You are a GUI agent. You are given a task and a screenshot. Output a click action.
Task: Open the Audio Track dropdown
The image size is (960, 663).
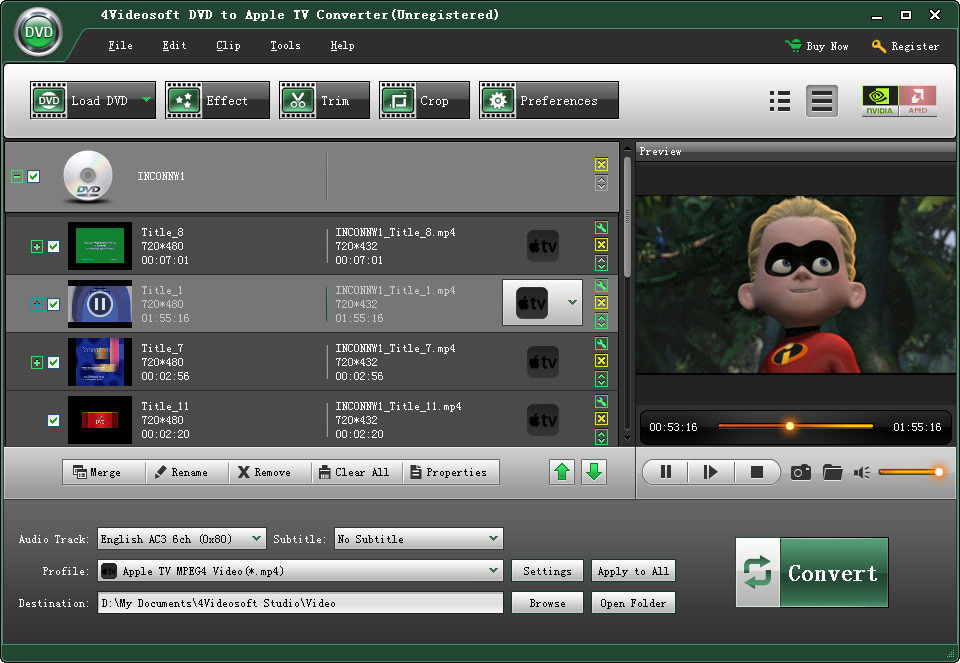(x=181, y=539)
